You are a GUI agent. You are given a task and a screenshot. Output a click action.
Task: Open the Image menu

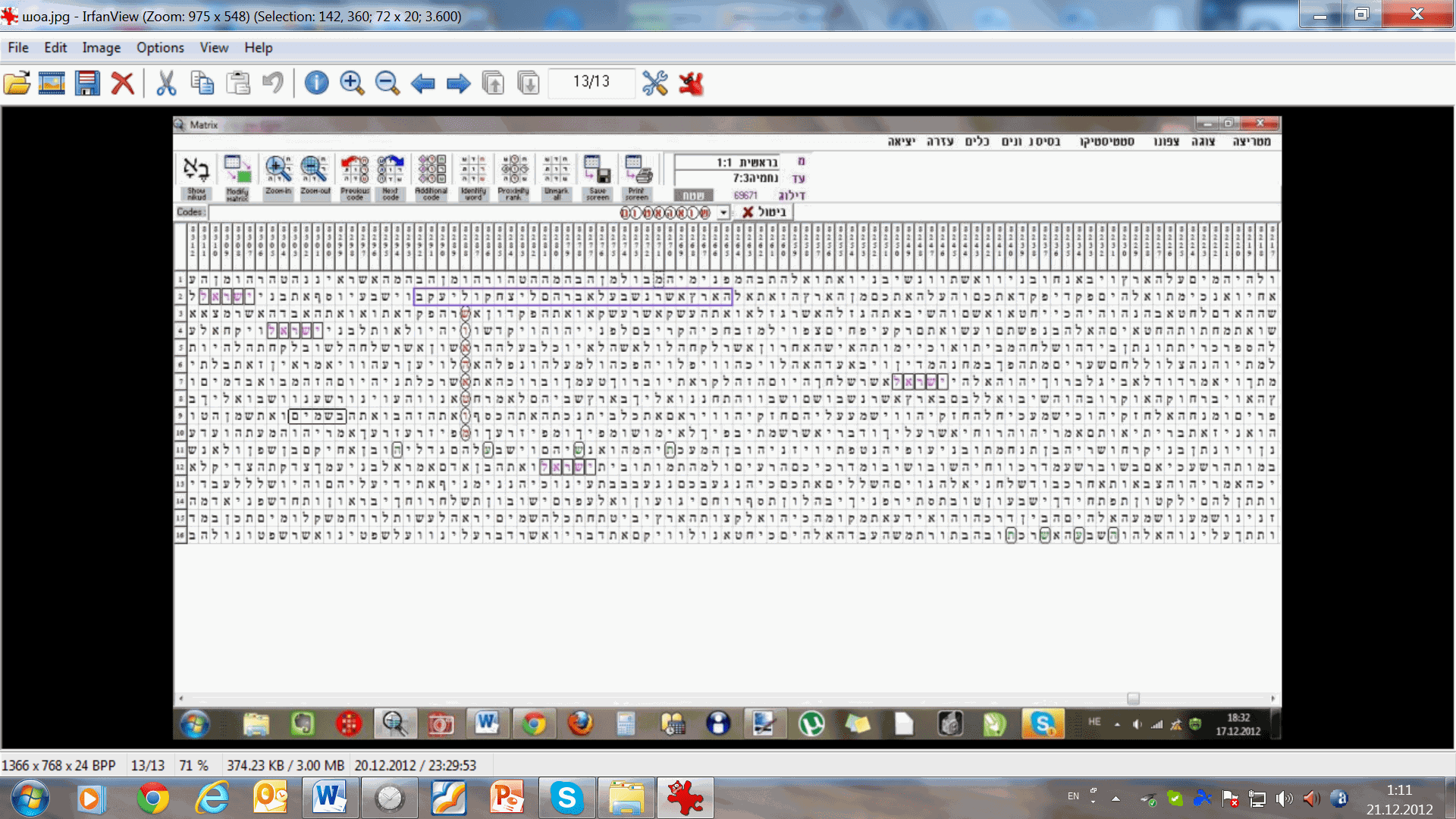pos(101,48)
